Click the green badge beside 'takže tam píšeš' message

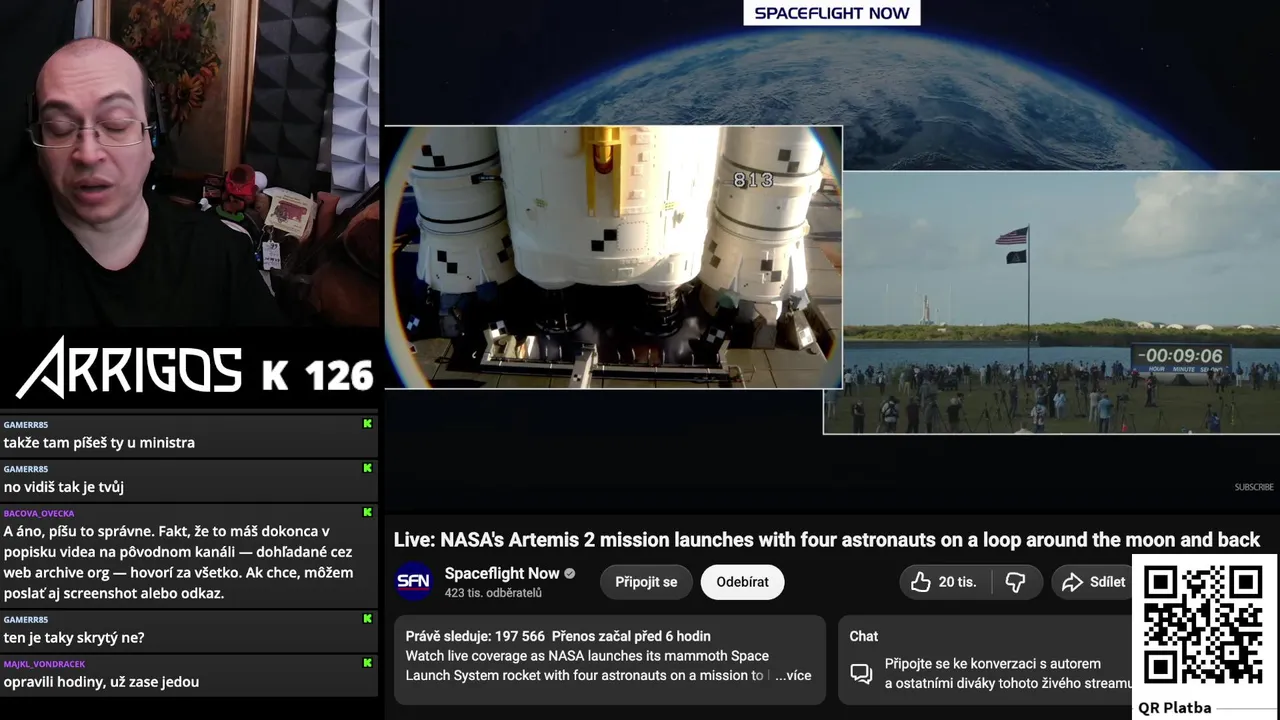367,424
